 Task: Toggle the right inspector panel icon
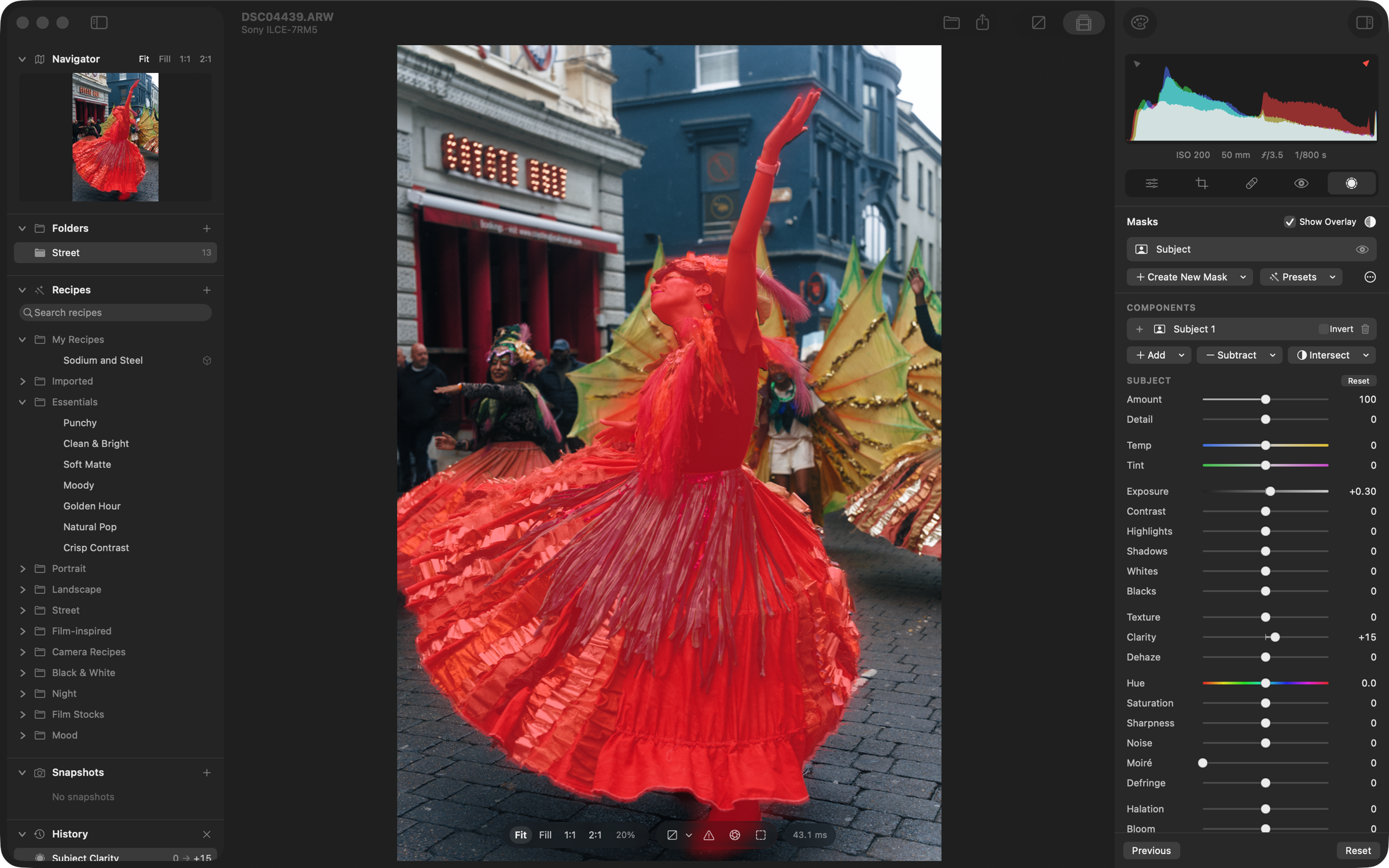pos(1364,23)
